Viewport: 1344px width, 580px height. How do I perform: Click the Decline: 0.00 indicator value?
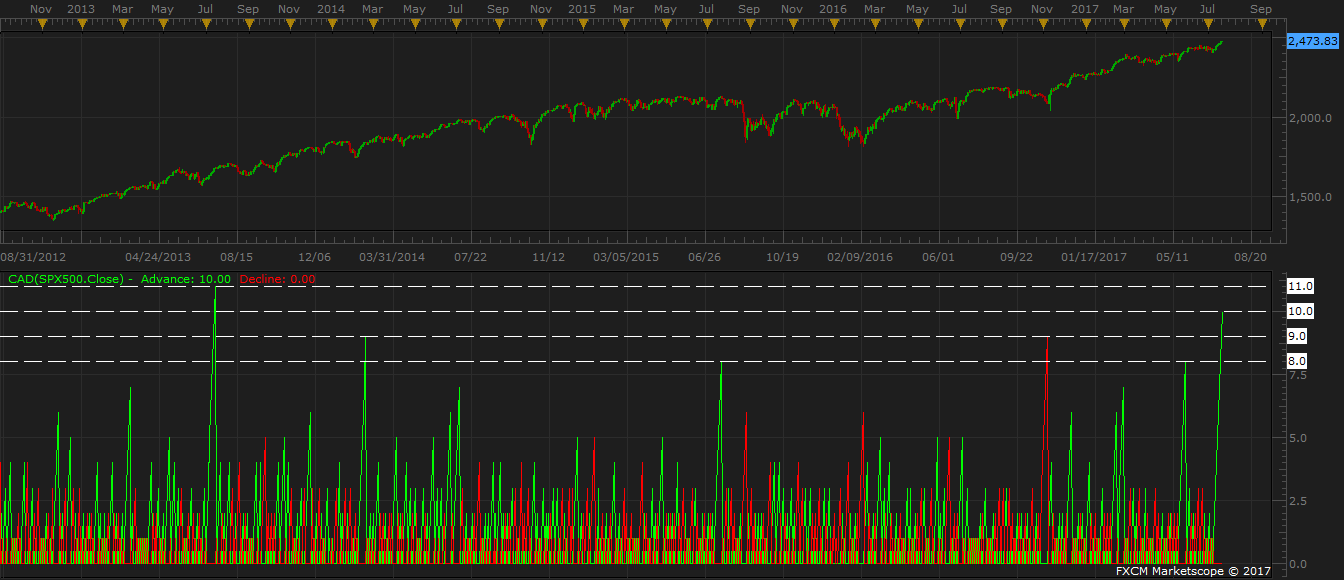(277, 279)
